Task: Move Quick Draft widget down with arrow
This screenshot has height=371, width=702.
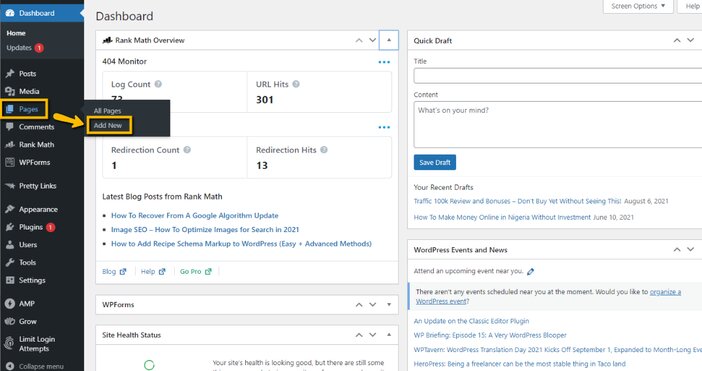Action: [x=690, y=40]
